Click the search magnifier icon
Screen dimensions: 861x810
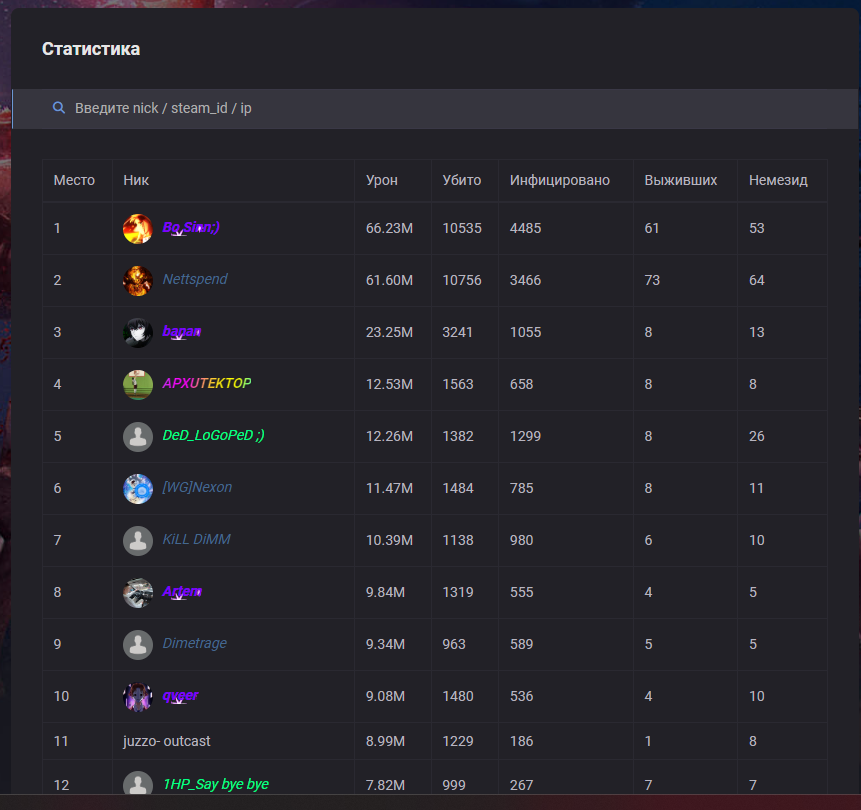coord(59,108)
